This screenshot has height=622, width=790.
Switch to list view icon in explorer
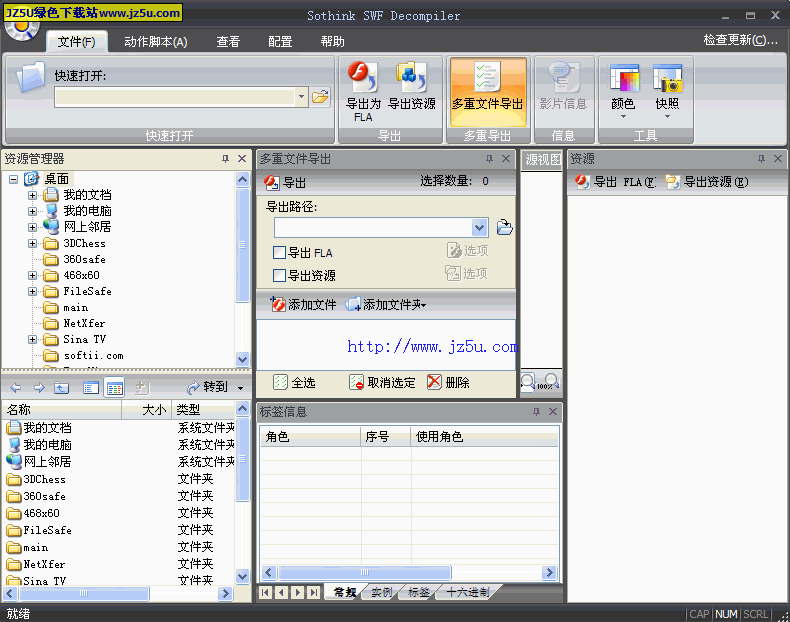click(91, 387)
